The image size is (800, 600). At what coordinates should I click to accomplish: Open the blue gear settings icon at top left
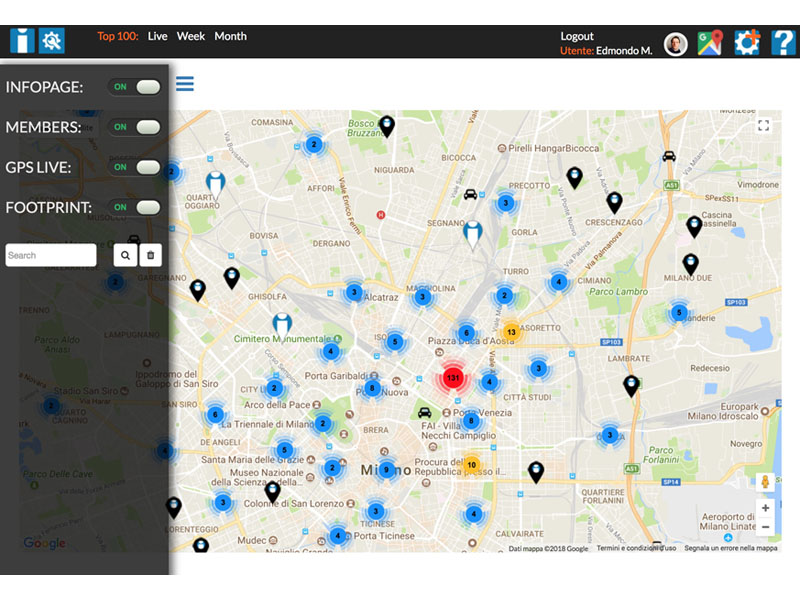click(x=51, y=41)
